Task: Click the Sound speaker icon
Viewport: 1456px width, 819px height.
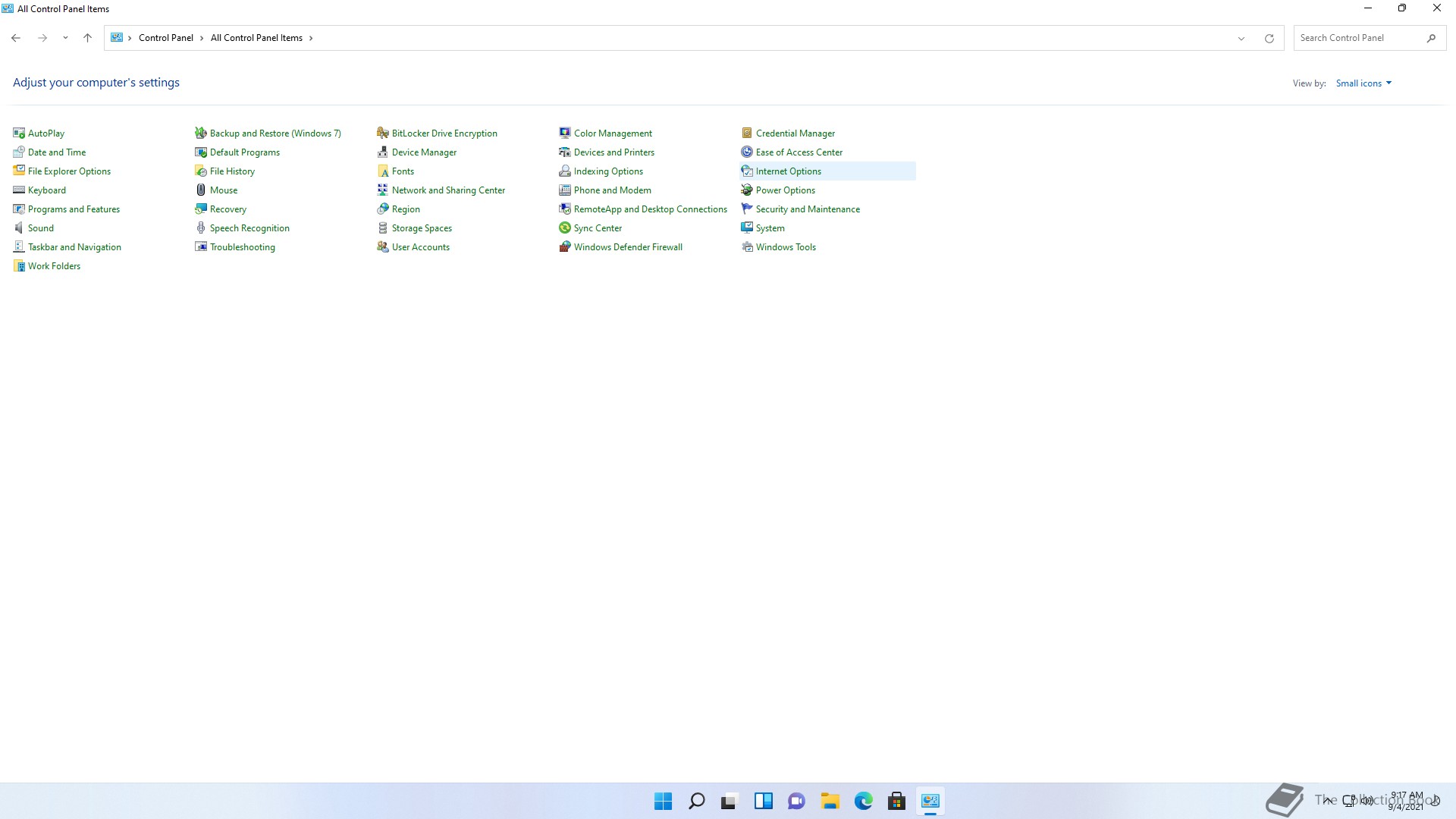Action: 19,227
